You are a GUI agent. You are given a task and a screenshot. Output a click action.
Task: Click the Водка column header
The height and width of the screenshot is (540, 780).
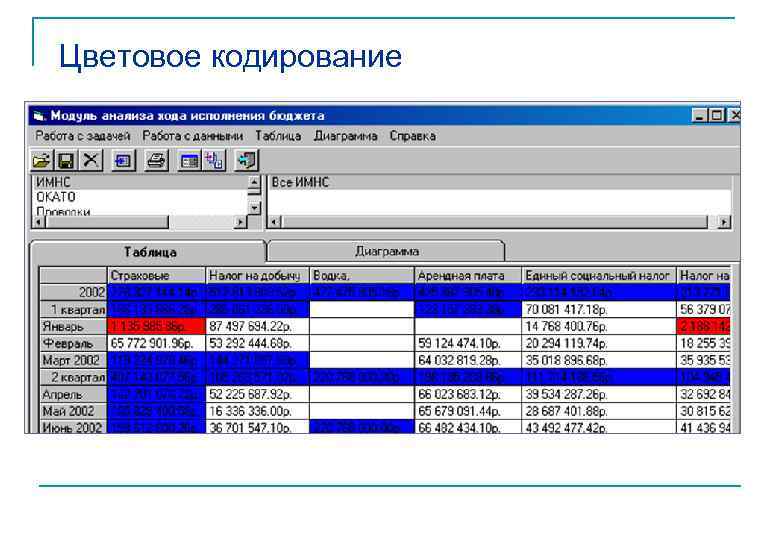click(x=362, y=275)
